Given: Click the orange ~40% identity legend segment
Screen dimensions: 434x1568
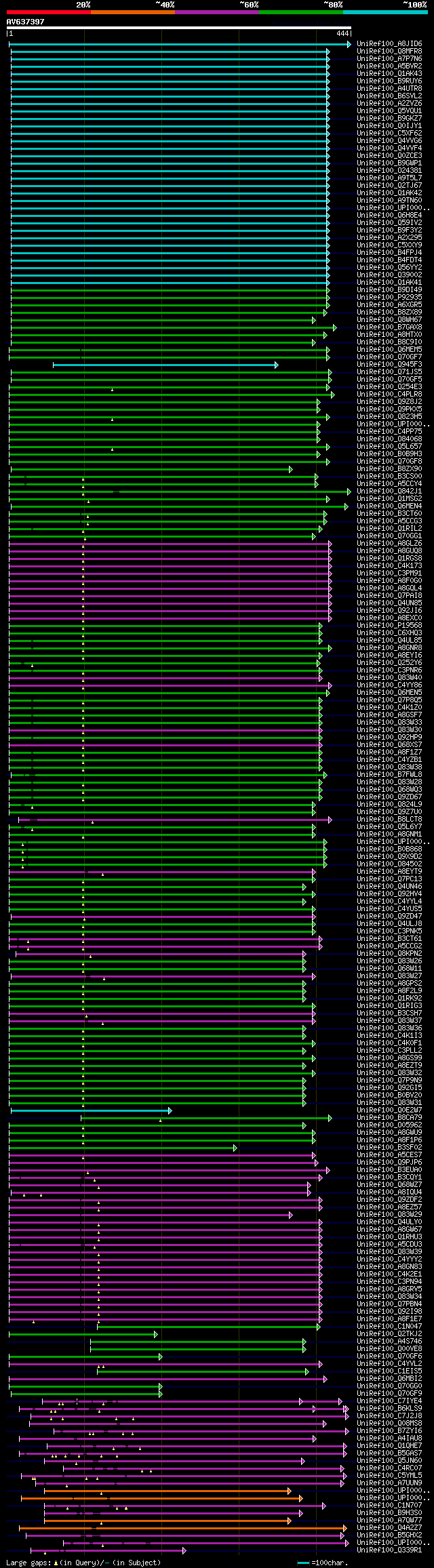Looking at the screenshot, I should coord(133,12).
